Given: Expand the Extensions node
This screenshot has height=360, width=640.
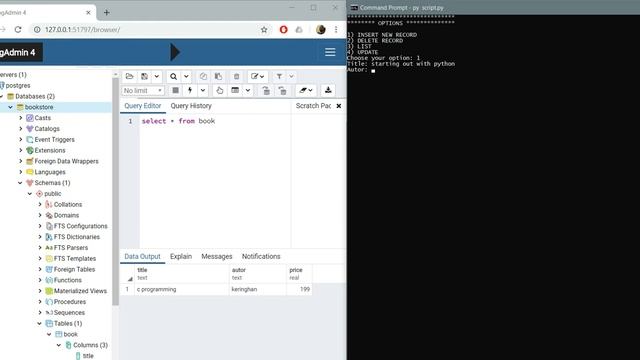Looking at the screenshot, I should [21, 150].
